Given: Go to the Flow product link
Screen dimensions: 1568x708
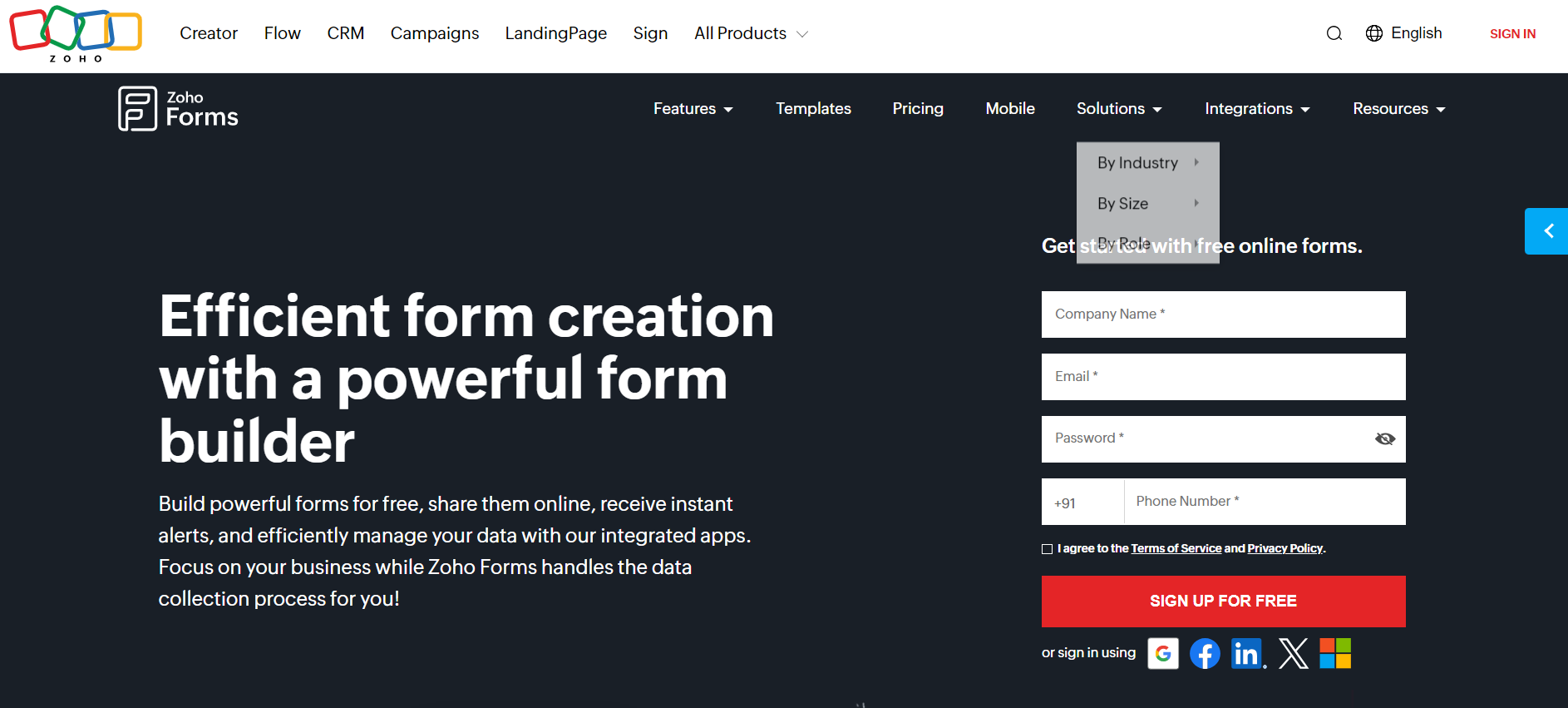Looking at the screenshot, I should click(x=283, y=33).
